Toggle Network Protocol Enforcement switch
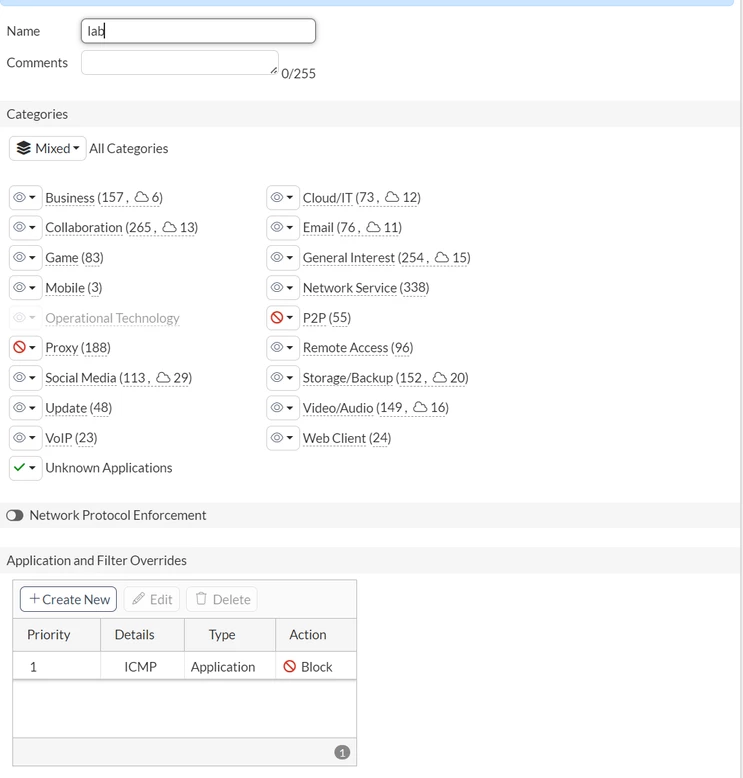Image resolution: width=743 pixels, height=778 pixels. 15,515
